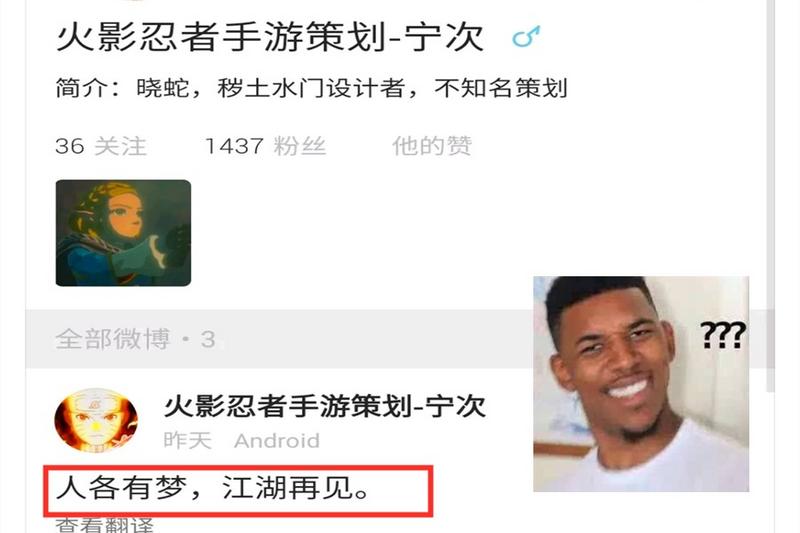Open the Naruto avatar on the post

pos(96,420)
